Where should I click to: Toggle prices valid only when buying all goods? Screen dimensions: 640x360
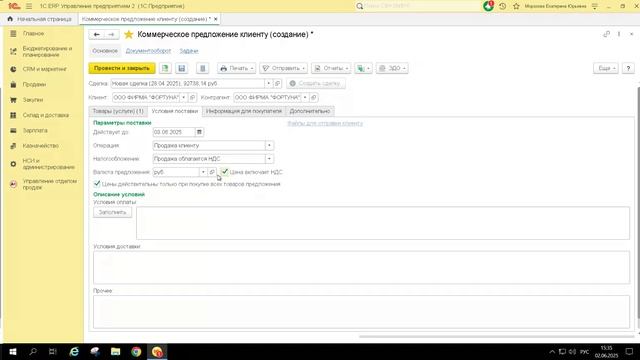(97, 184)
